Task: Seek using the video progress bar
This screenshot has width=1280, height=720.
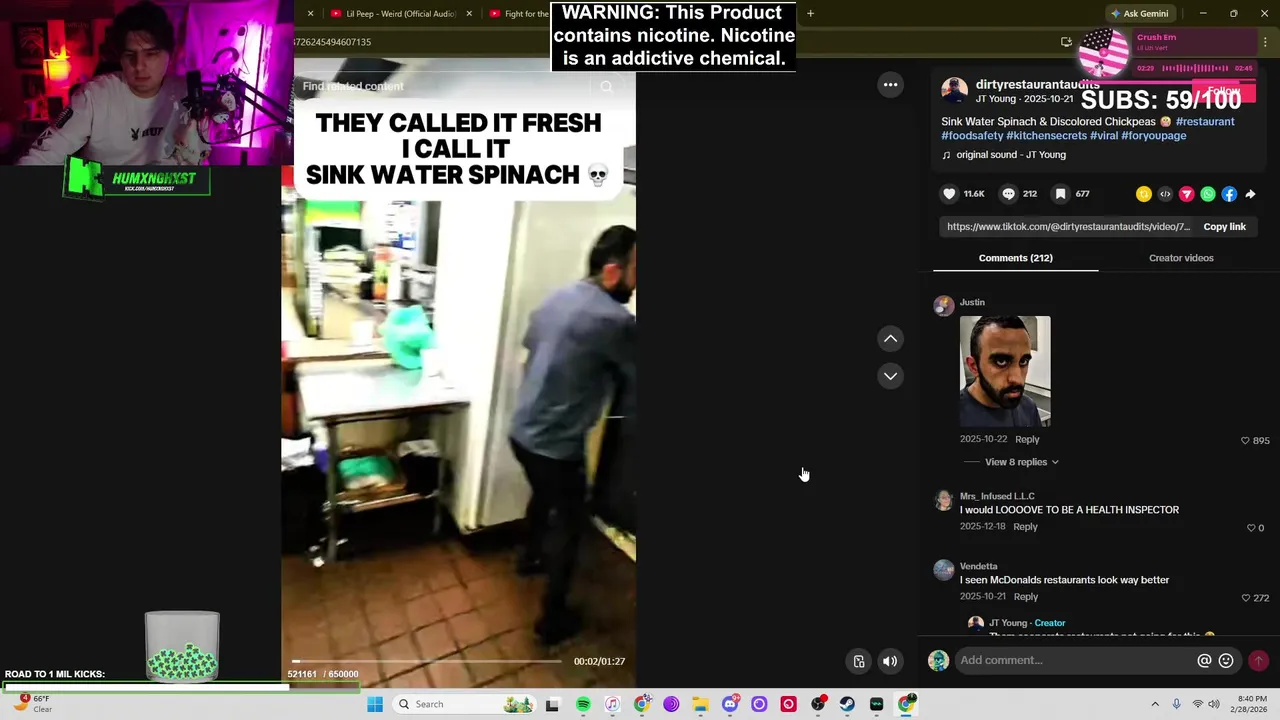Action: coord(427,661)
